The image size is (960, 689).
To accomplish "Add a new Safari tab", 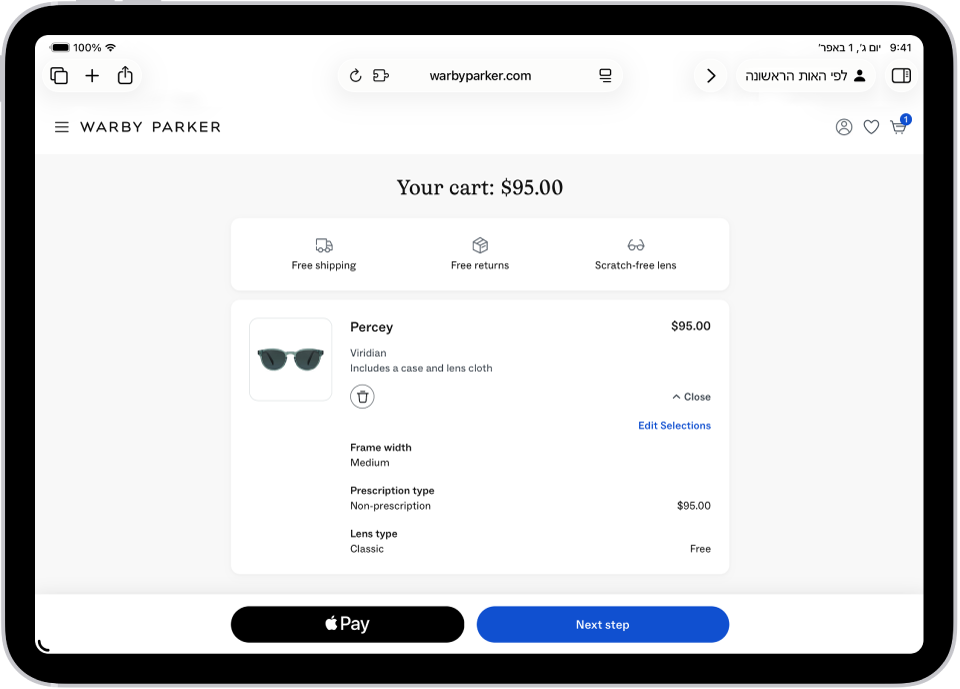I will [92, 76].
